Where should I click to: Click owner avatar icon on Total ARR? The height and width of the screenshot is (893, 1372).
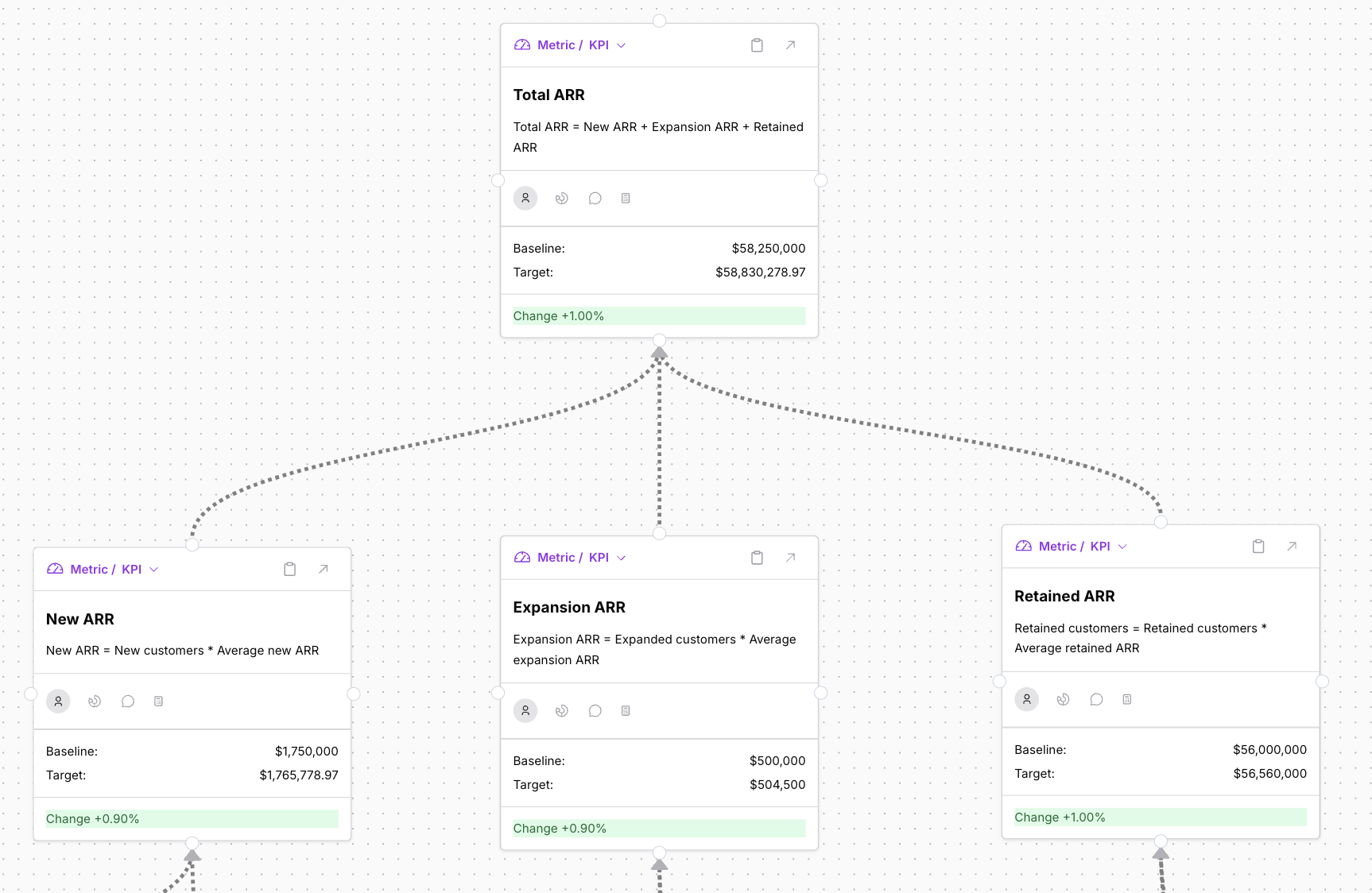[x=525, y=199]
